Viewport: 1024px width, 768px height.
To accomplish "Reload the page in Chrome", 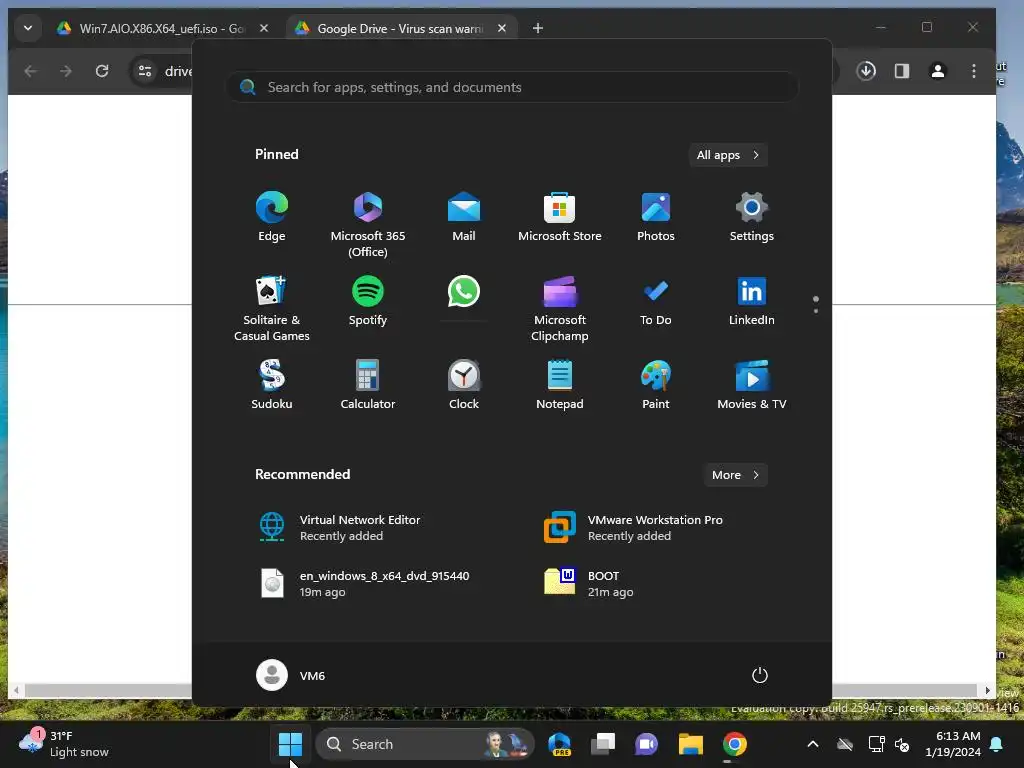I will (102, 71).
